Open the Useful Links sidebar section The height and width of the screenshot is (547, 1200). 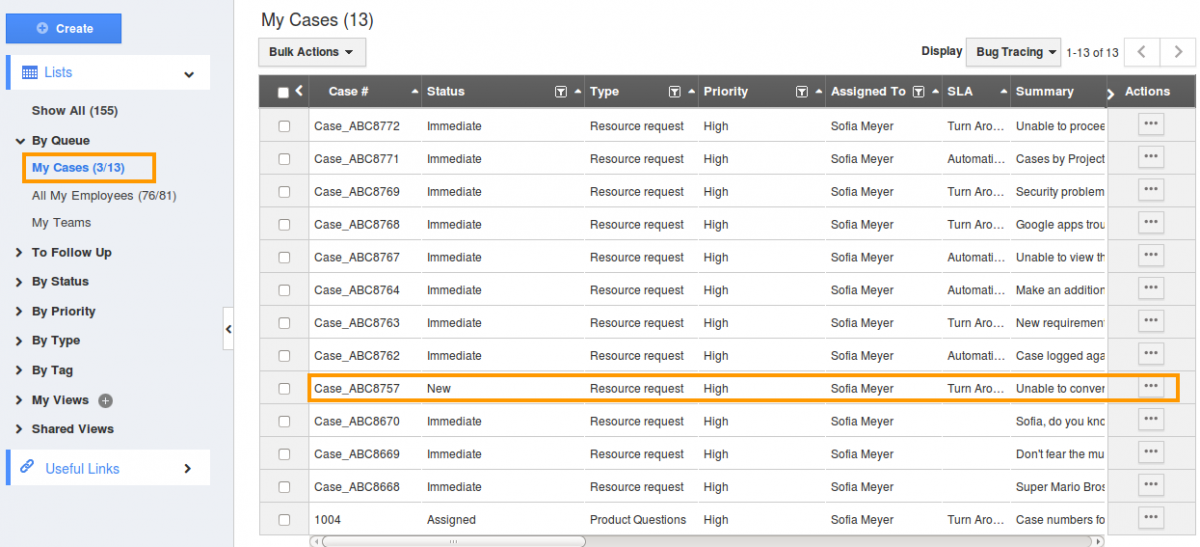pos(108,468)
